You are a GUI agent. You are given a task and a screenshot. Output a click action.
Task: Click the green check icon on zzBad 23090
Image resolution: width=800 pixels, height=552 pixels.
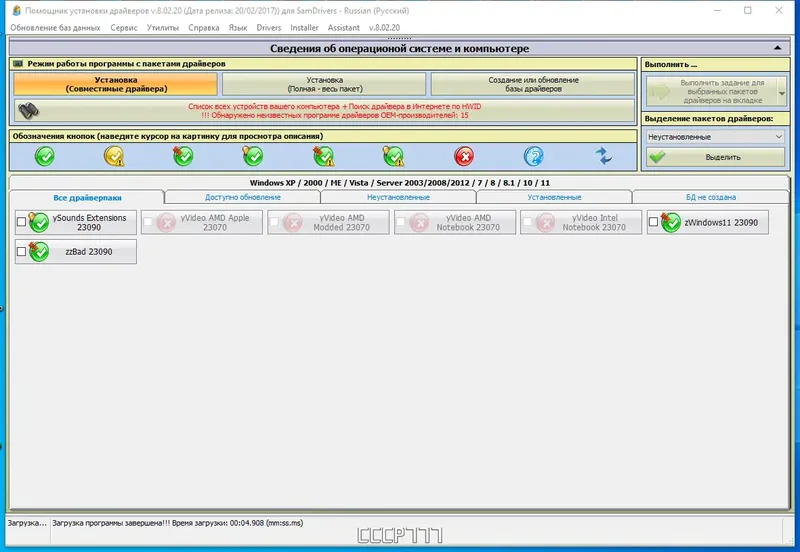click(x=38, y=252)
